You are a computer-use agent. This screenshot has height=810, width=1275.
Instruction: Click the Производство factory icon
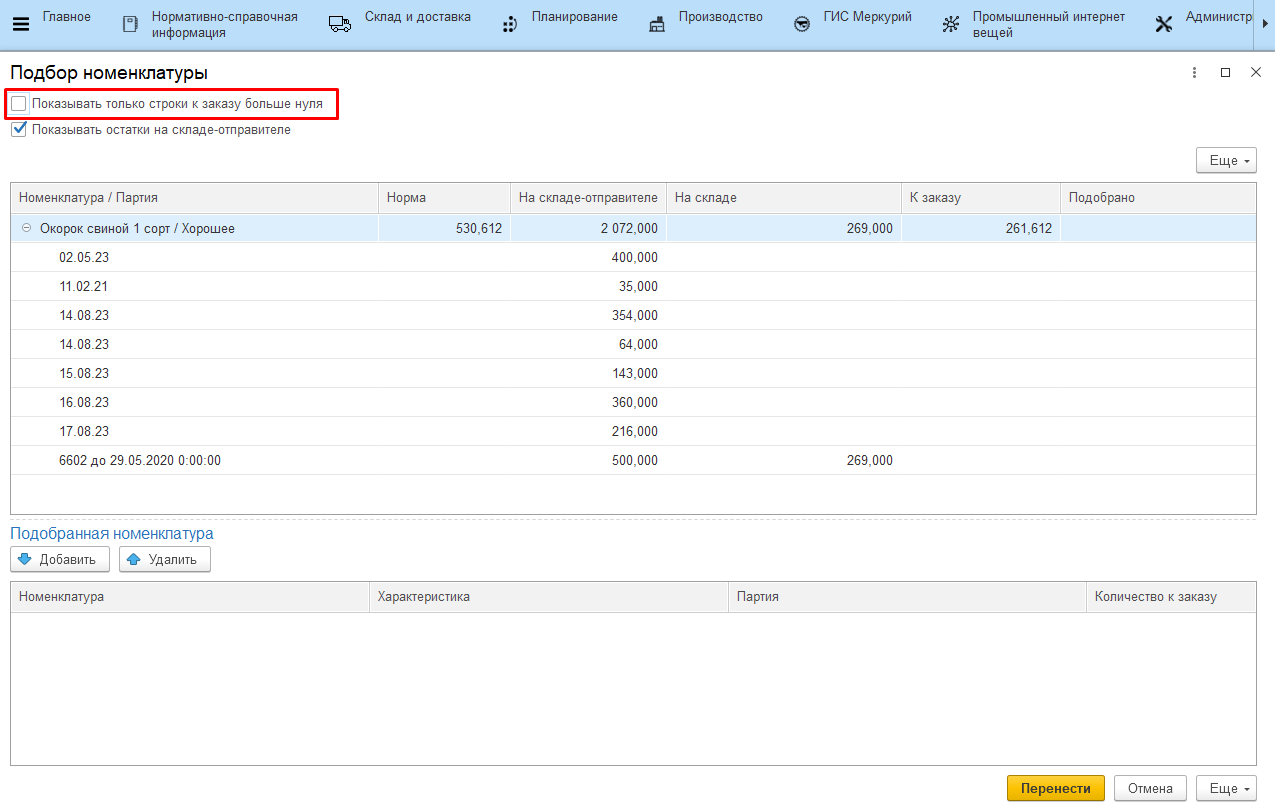[x=656, y=24]
